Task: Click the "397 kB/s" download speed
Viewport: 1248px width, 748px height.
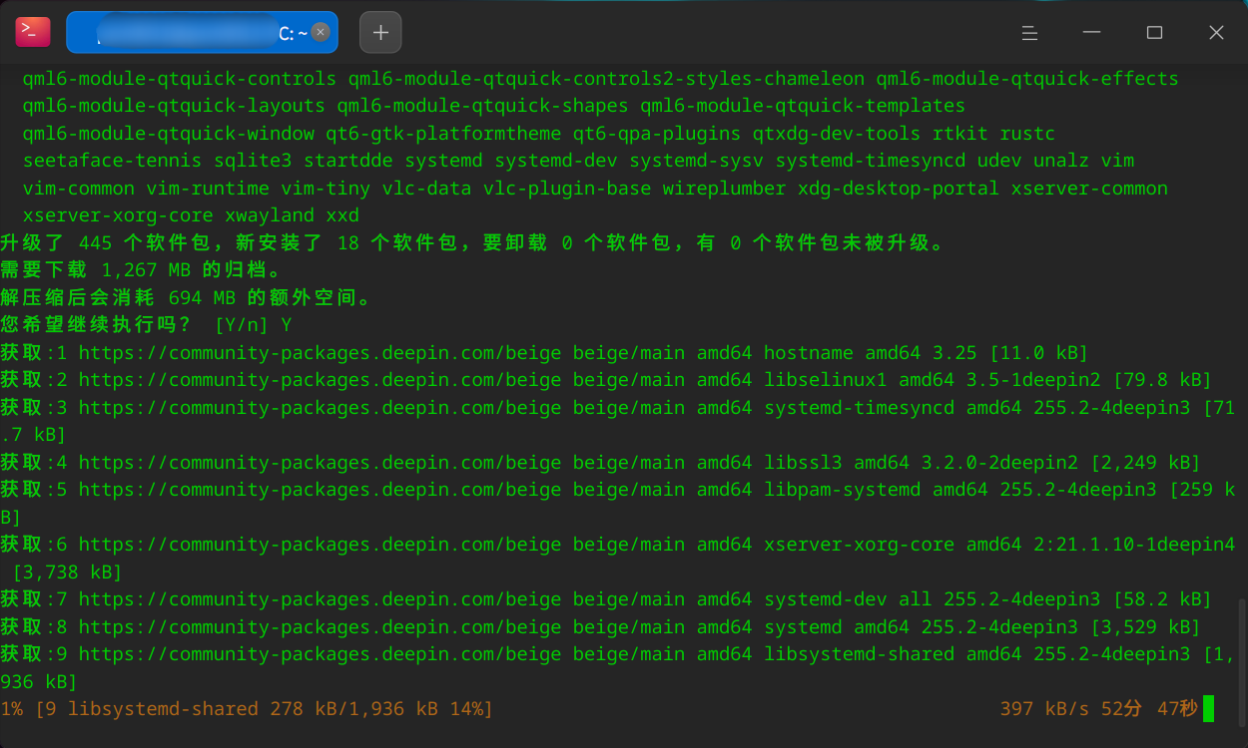Action: click(1044, 709)
